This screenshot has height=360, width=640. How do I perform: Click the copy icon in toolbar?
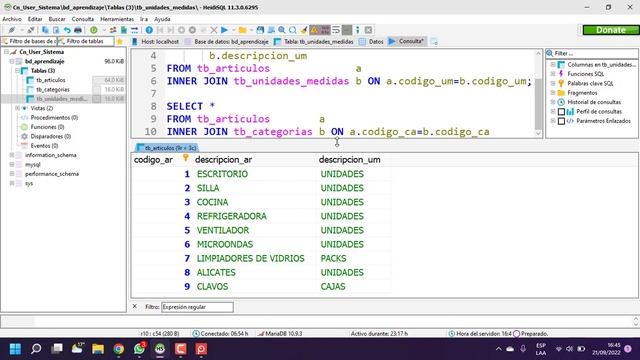(45, 30)
